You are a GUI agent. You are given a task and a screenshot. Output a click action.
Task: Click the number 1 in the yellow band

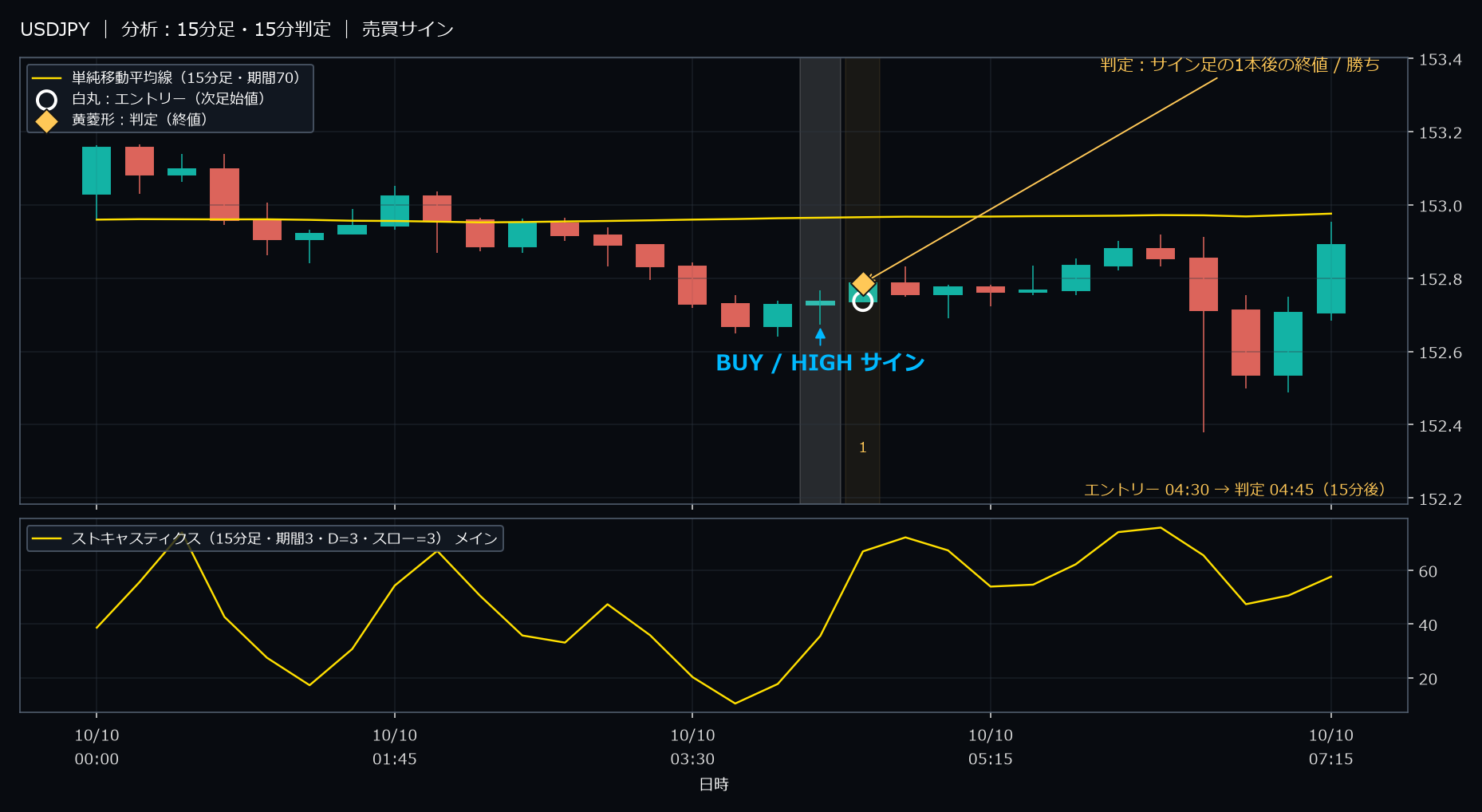pyautogui.click(x=862, y=447)
